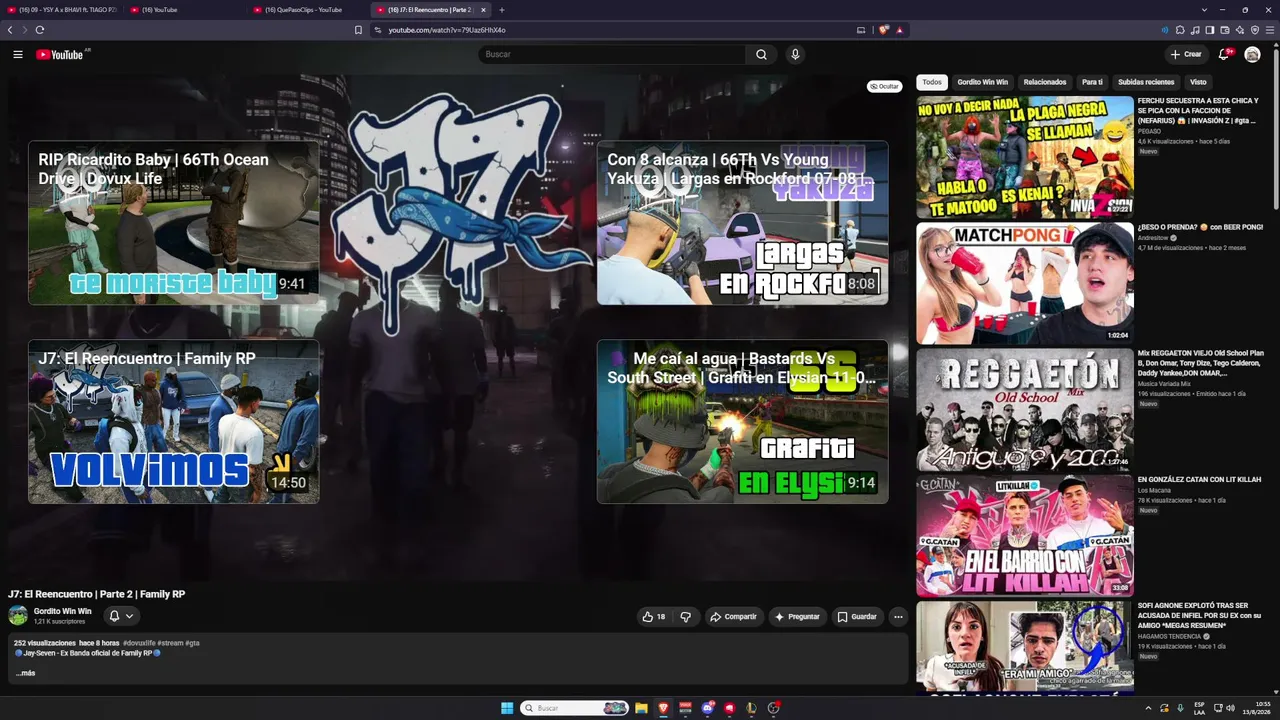
Task: Open the YouTube guide hamburger menu
Action: (18, 55)
